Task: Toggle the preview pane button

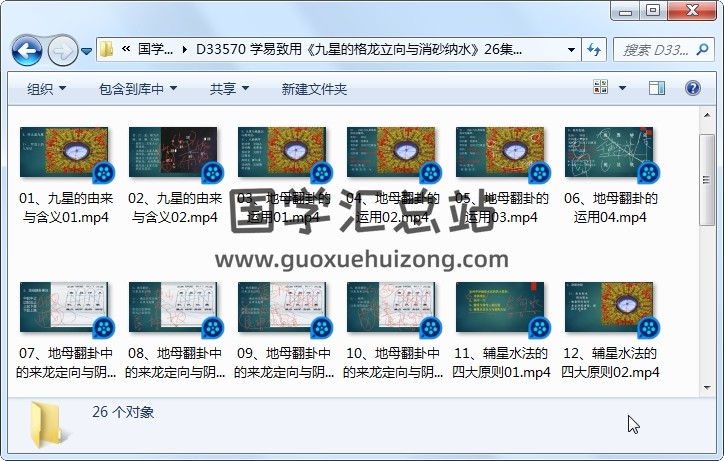Action: tap(657, 88)
